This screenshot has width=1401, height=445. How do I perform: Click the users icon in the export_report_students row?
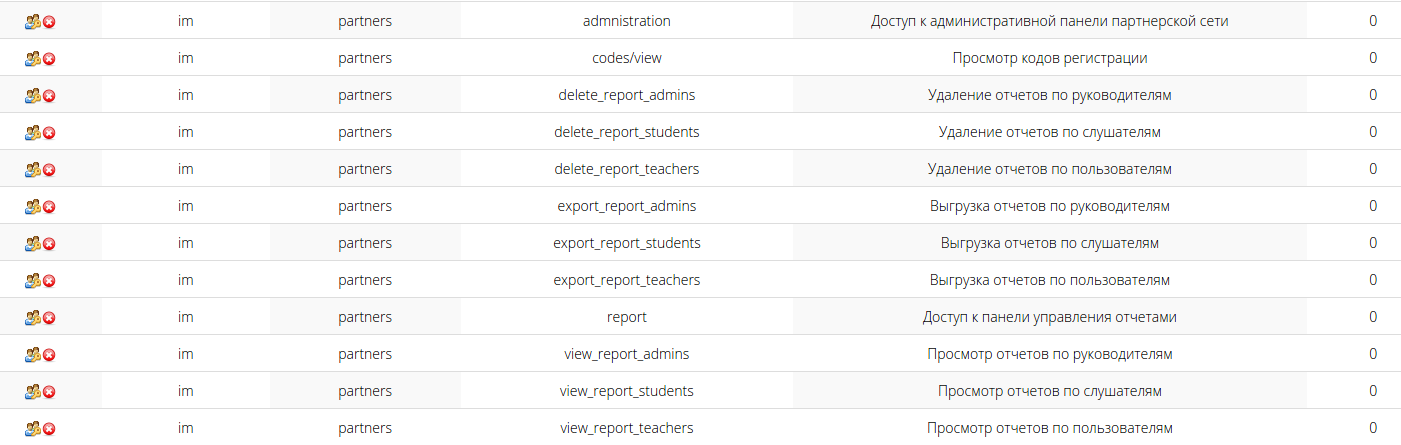(x=32, y=243)
